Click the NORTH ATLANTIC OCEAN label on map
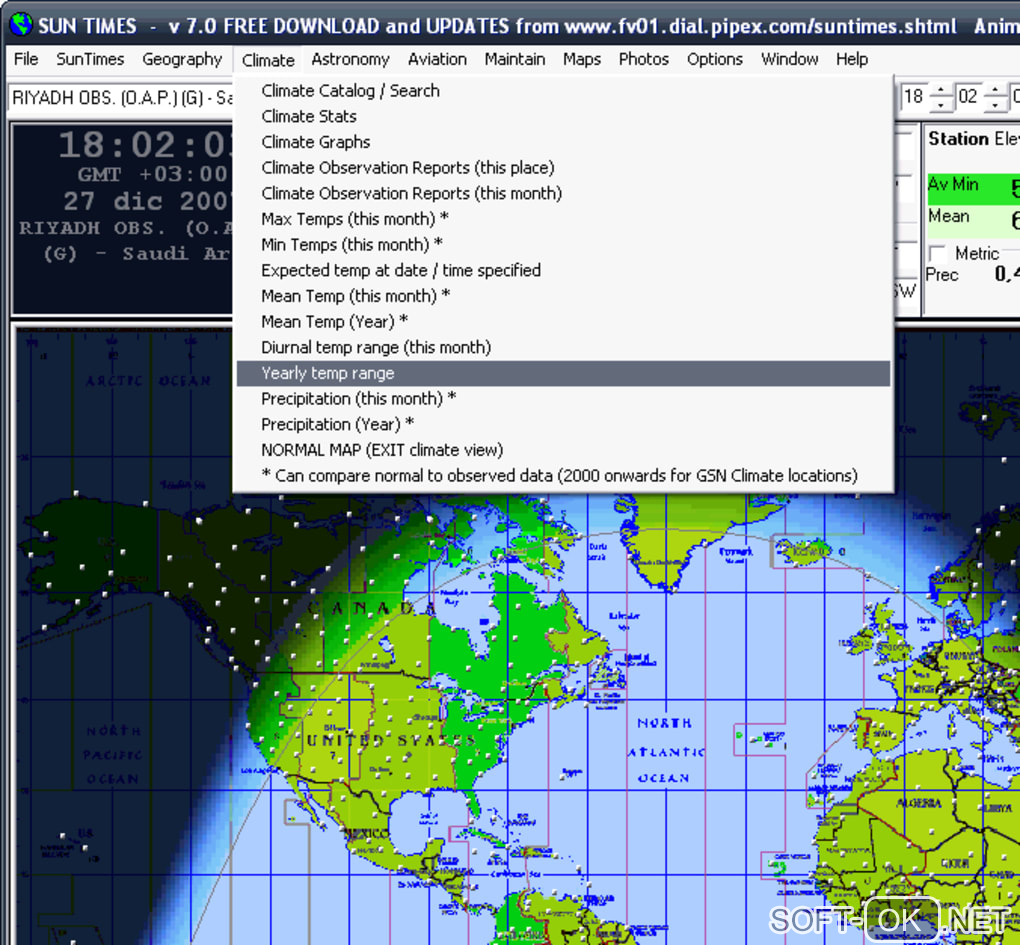Image resolution: width=1020 pixels, height=945 pixels. click(665, 751)
